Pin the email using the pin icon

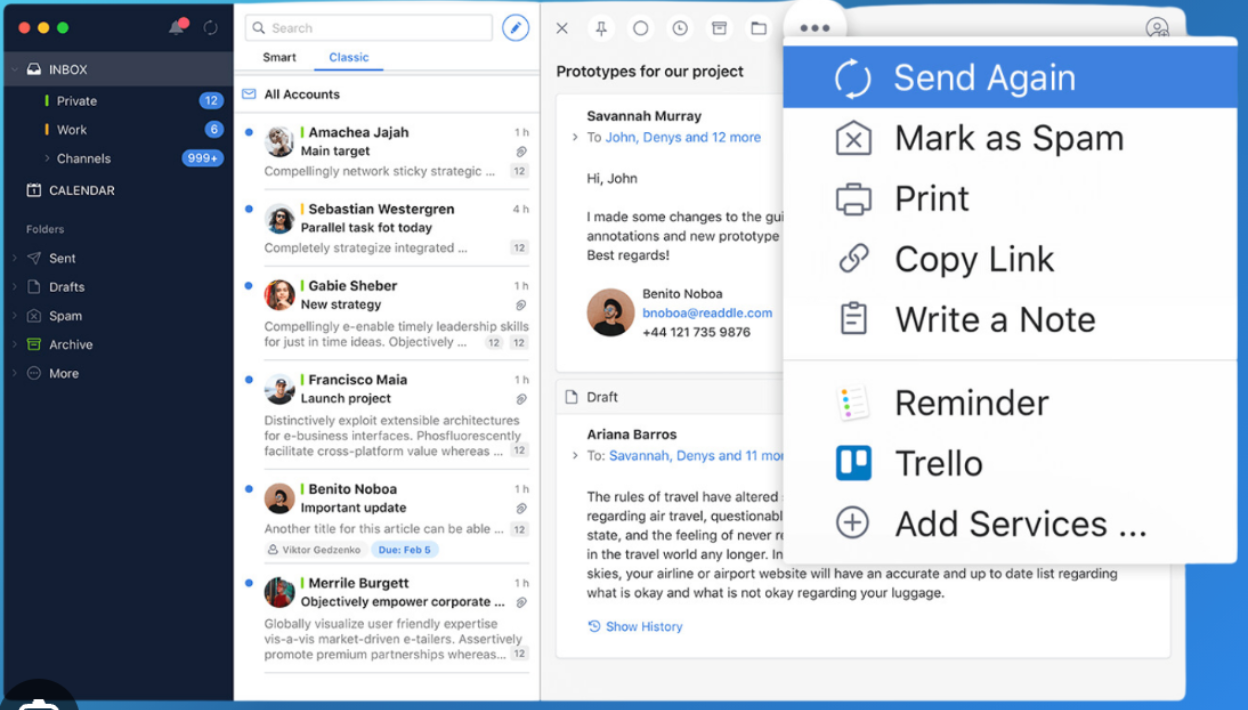[601, 29]
